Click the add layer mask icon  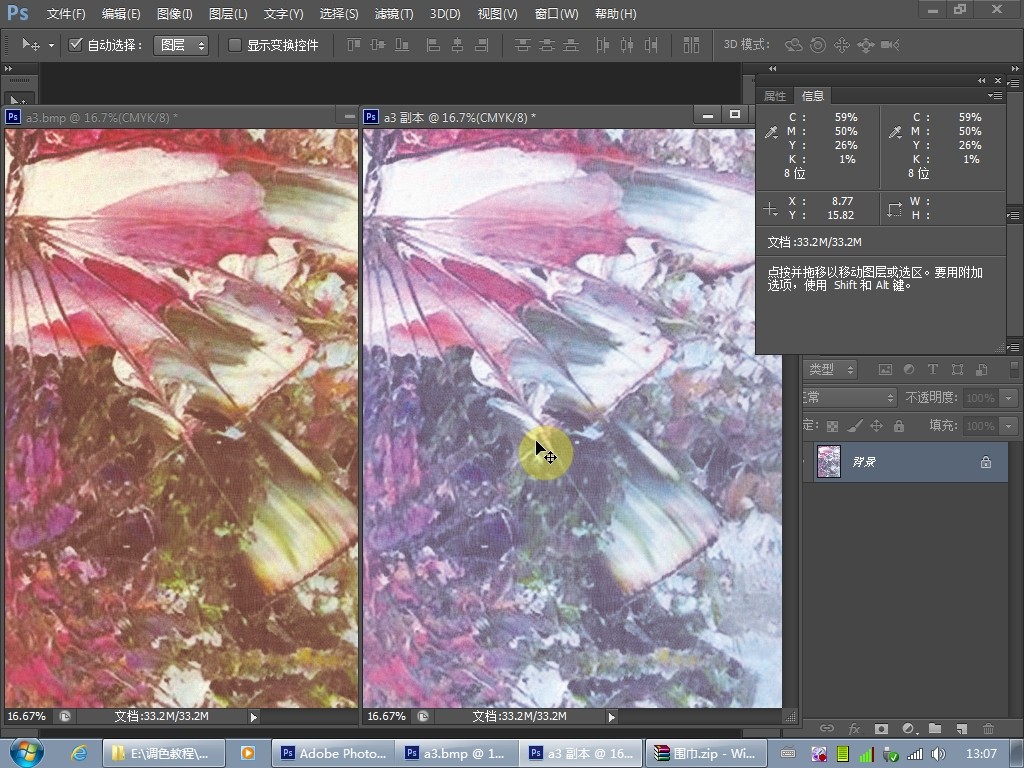tap(881, 729)
